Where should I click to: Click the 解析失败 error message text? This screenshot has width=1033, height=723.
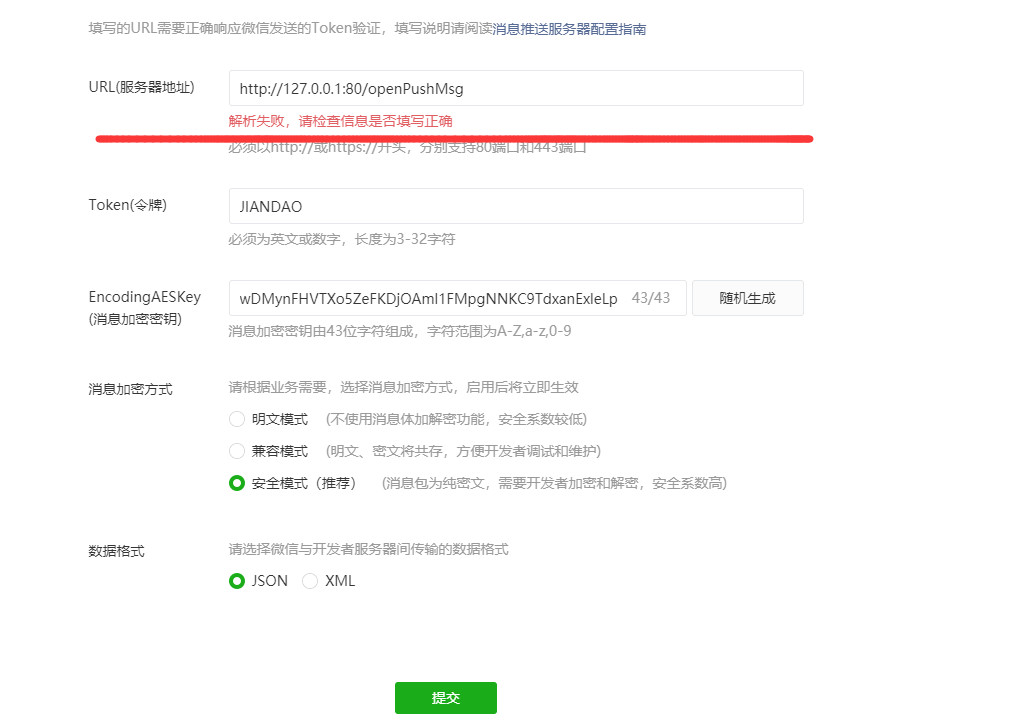click(341, 121)
